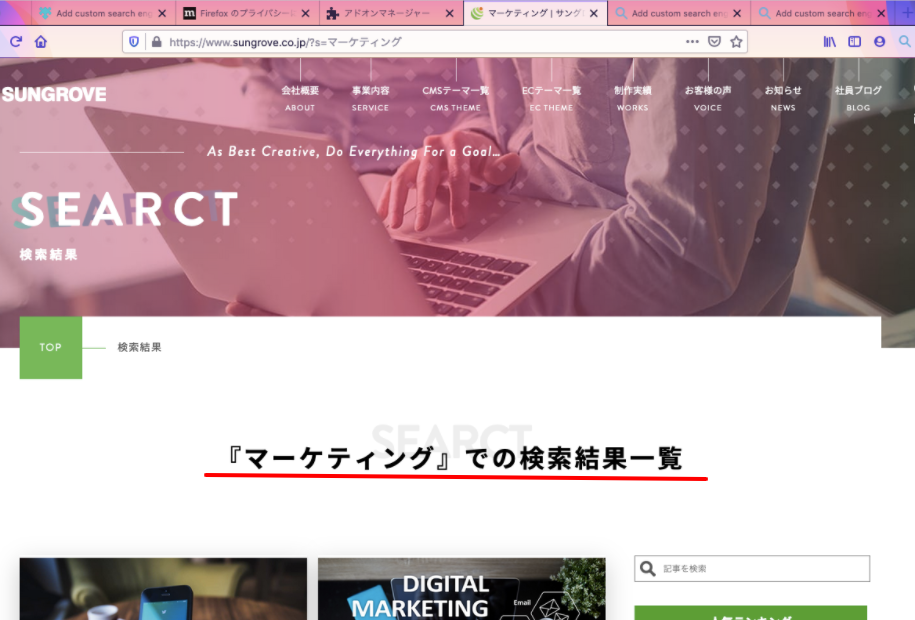
Task: Open the 社員ブログ BLOG nav link
Action: (x=858, y=97)
